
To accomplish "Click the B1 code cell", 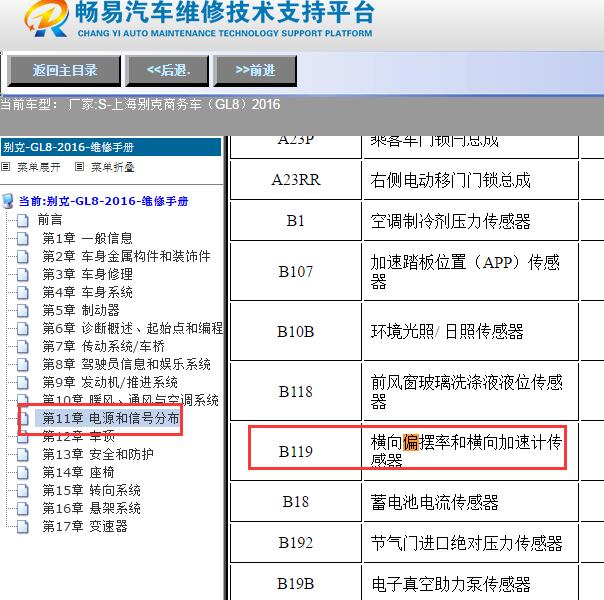I will (296, 221).
